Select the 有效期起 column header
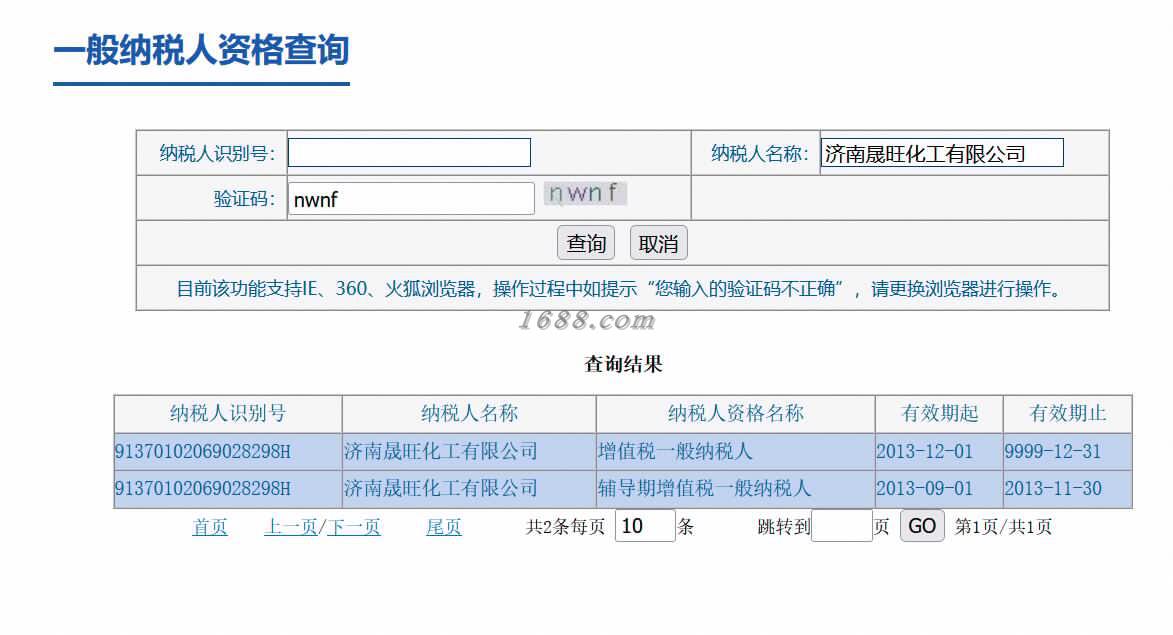 click(x=939, y=414)
